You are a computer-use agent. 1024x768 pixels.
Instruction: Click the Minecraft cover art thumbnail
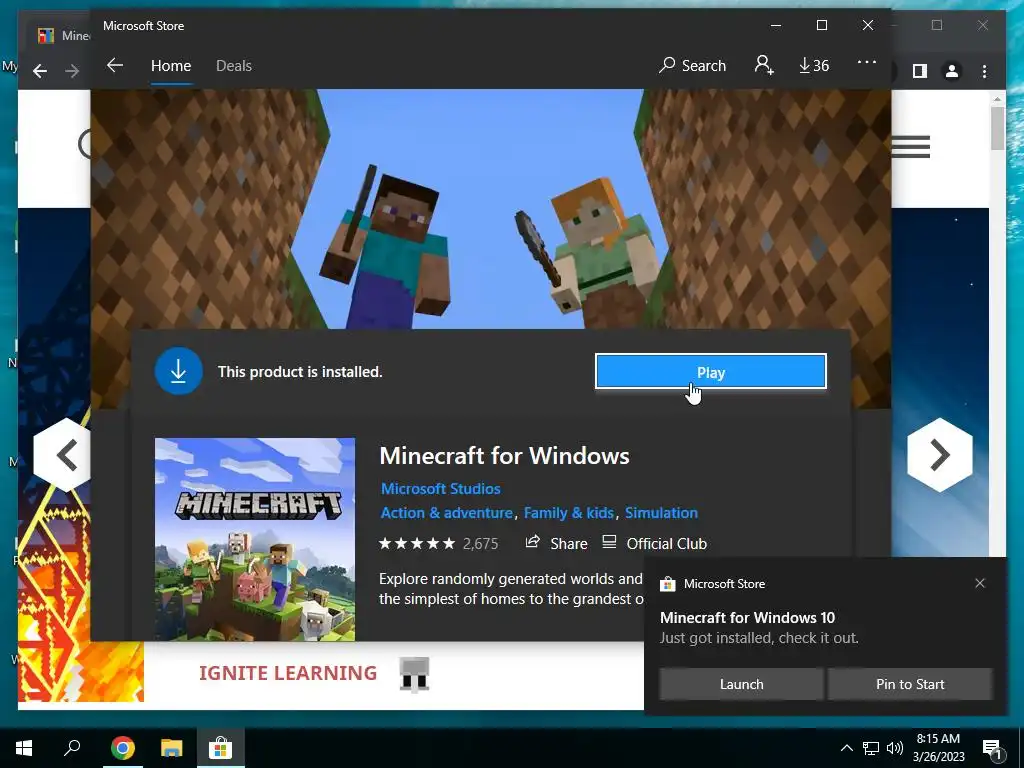[255, 539]
